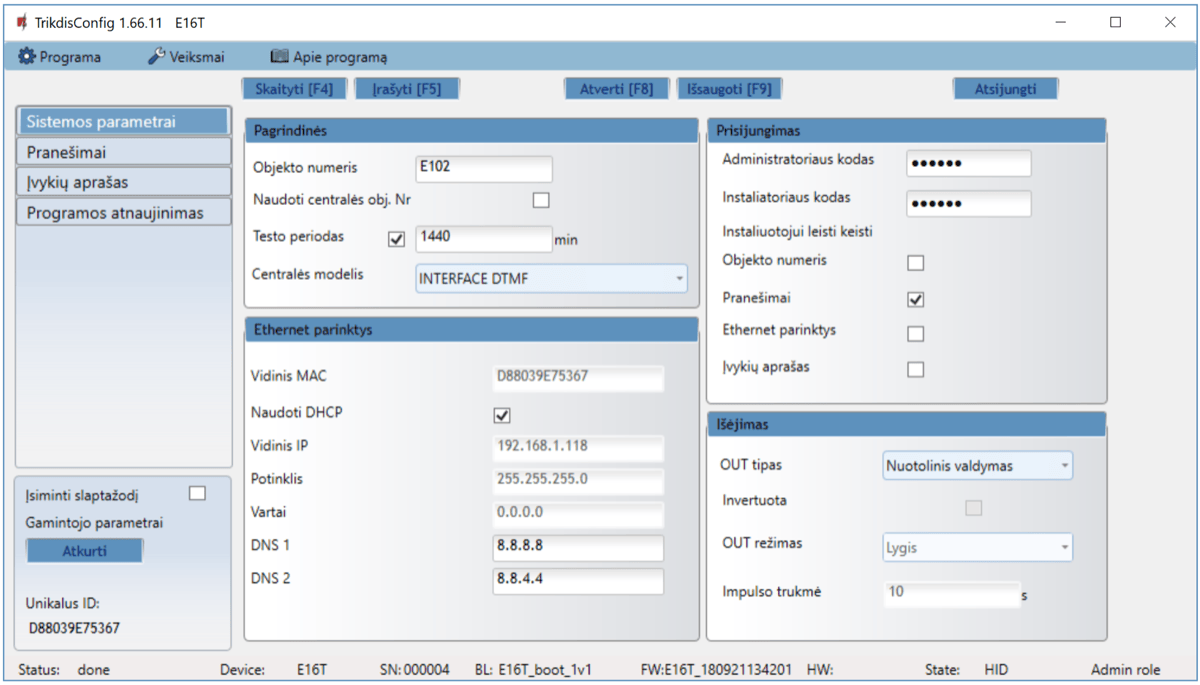The width and height of the screenshot is (1200, 685).
Task: Open the Centralės modelis dropdown
Action: pos(551,279)
